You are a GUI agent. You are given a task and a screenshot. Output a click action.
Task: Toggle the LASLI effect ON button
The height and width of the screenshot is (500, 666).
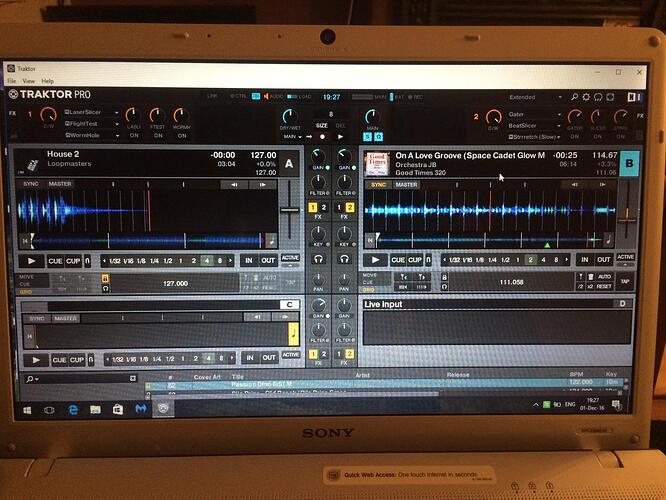(x=134, y=136)
